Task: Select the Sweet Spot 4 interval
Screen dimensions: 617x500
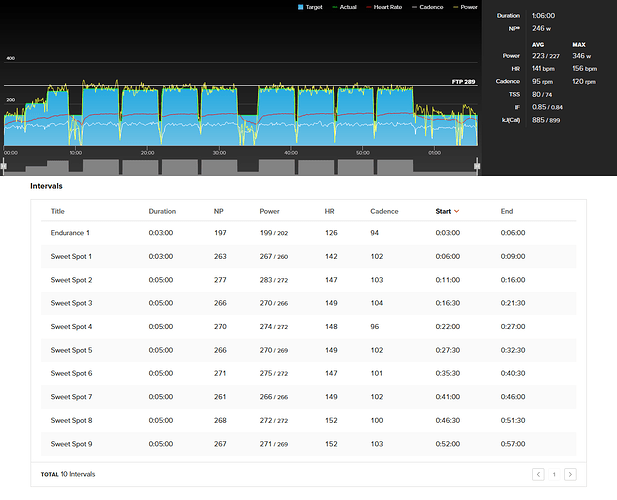Action: click(308, 327)
